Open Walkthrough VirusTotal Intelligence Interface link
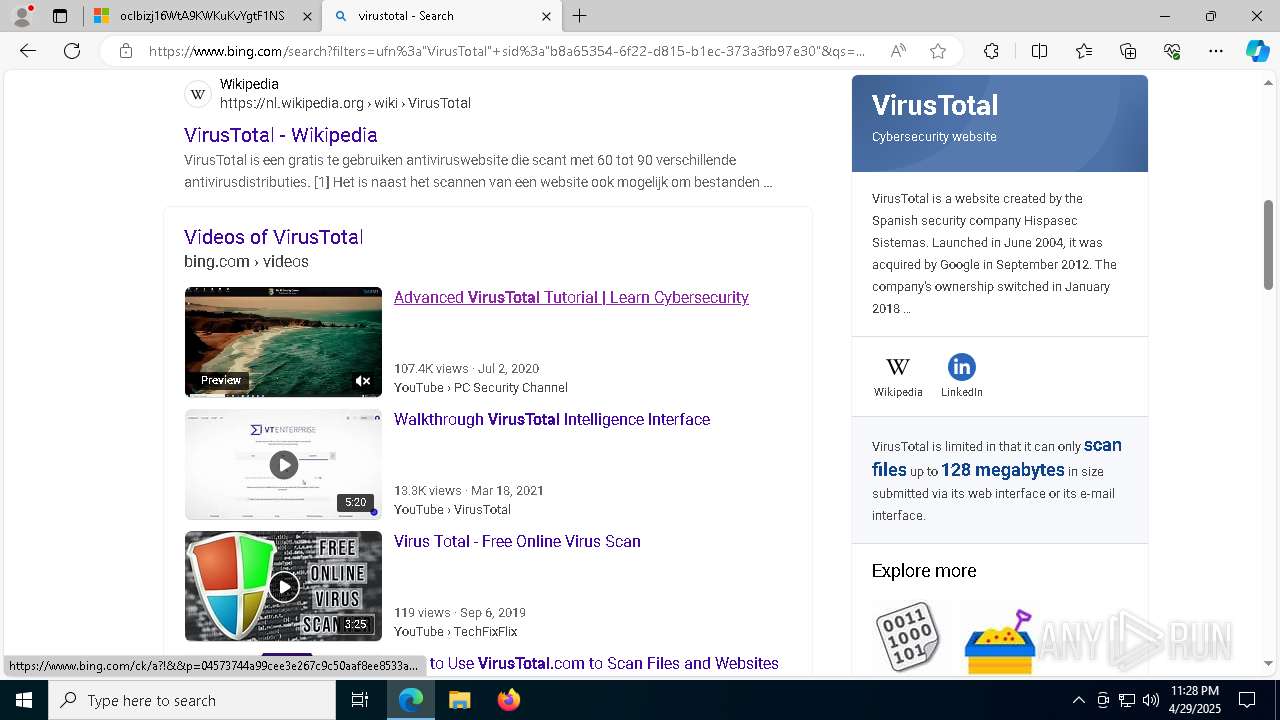This screenshot has width=1280, height=720. pyautogui.click(x=552, y=419)
